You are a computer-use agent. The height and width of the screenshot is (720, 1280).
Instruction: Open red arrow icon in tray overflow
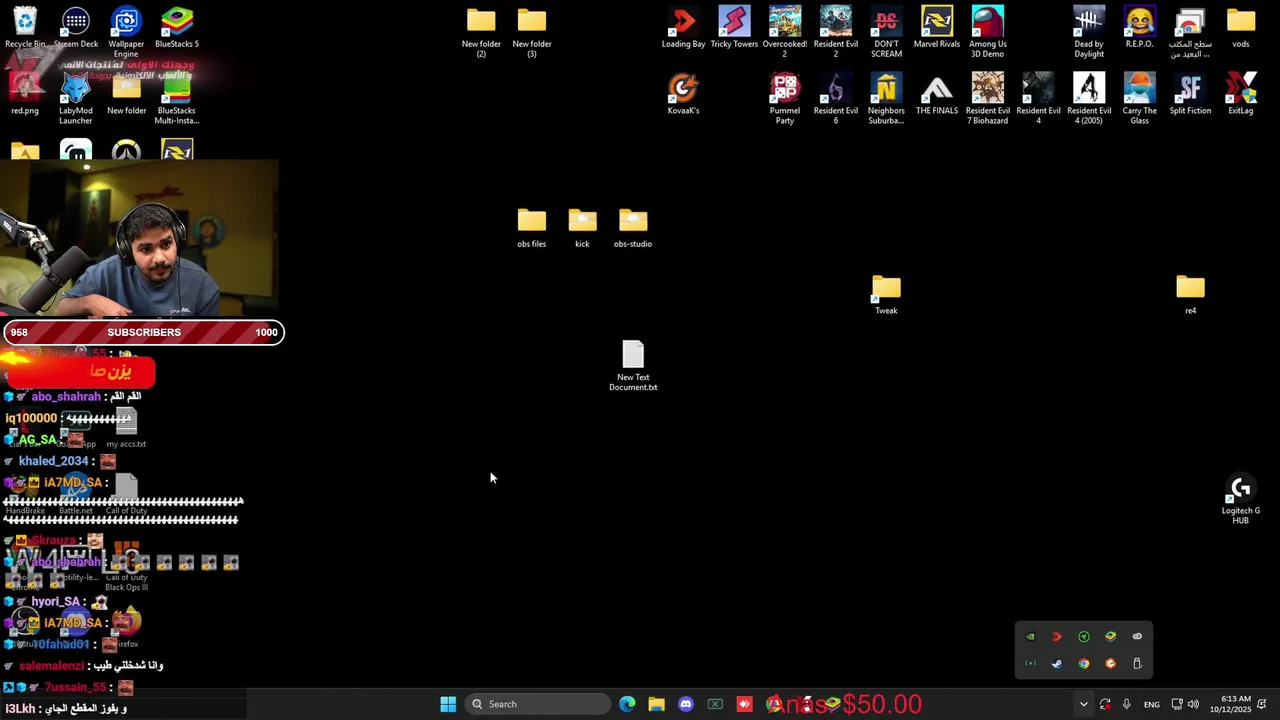pos(1057,637)
